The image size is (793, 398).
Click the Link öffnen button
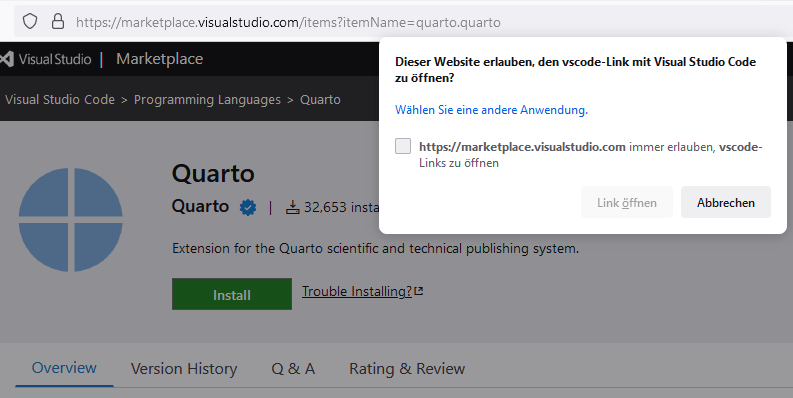click(x=627, y=202)
